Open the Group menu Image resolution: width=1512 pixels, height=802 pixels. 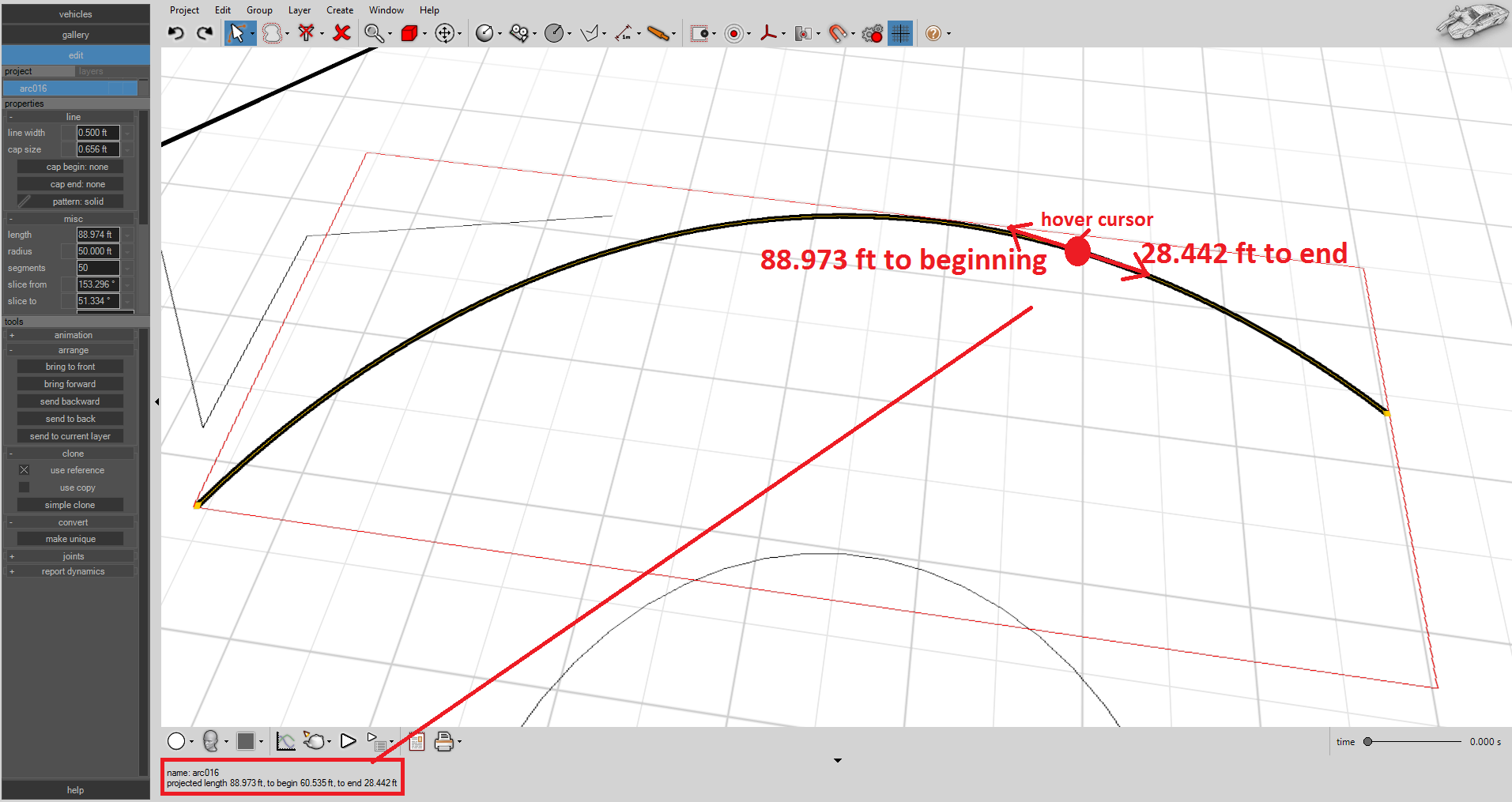point(259,10)
